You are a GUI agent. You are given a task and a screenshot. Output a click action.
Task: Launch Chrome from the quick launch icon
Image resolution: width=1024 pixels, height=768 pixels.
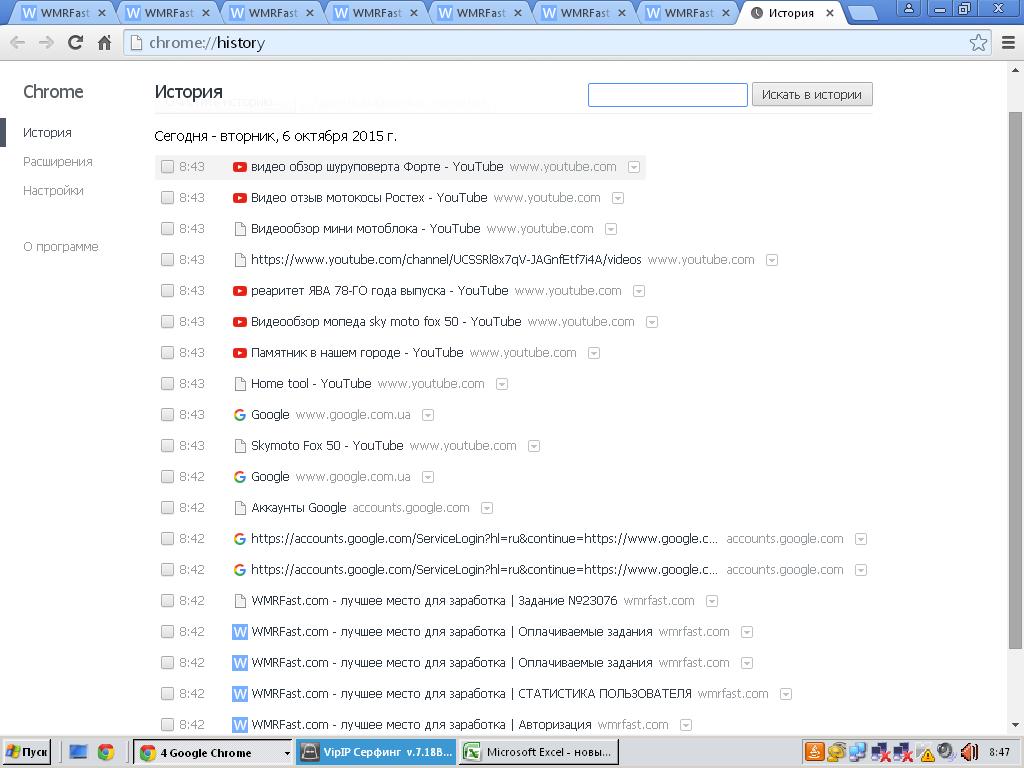pyautogui.click(x=106, y=752)
